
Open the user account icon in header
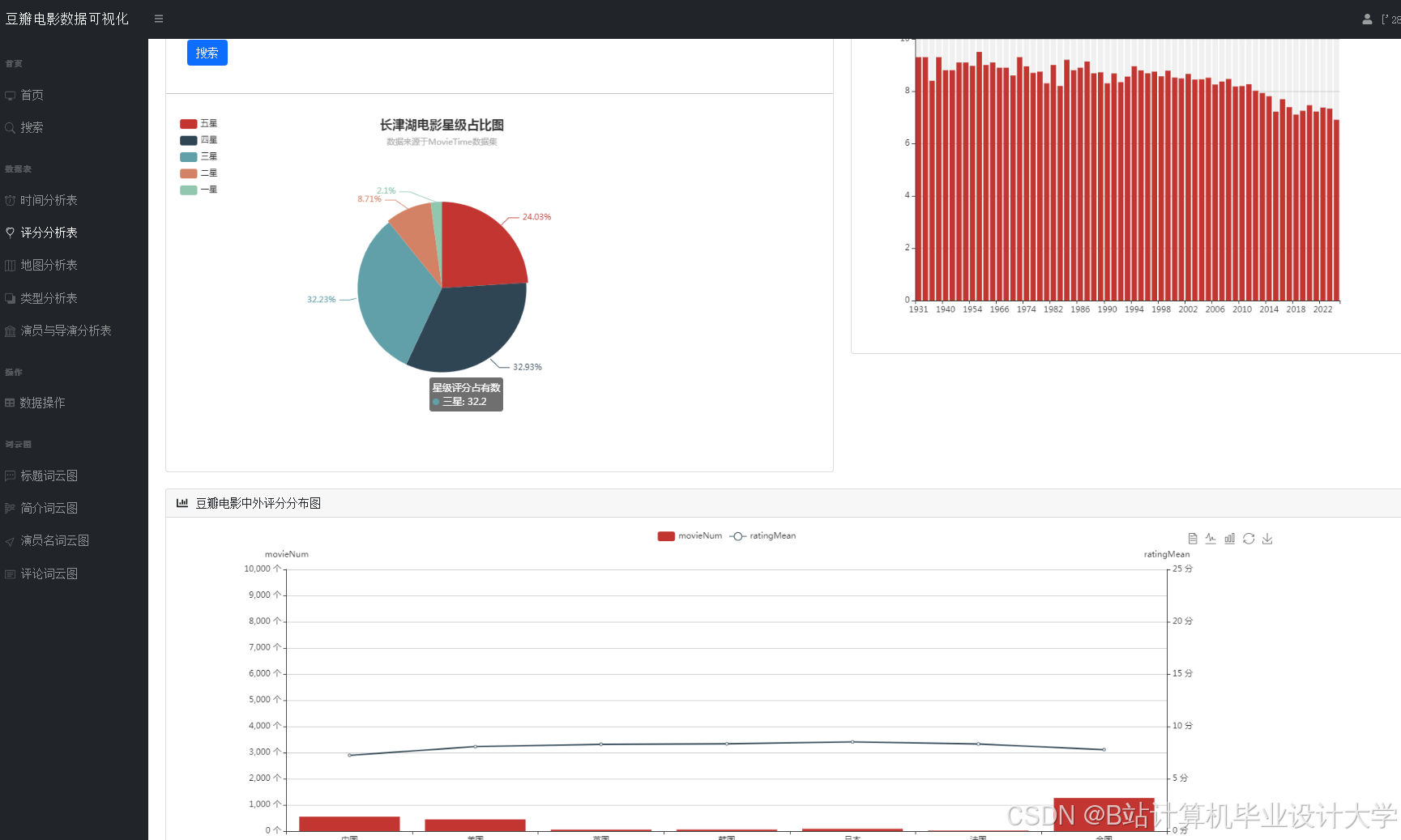point(1367,19)
